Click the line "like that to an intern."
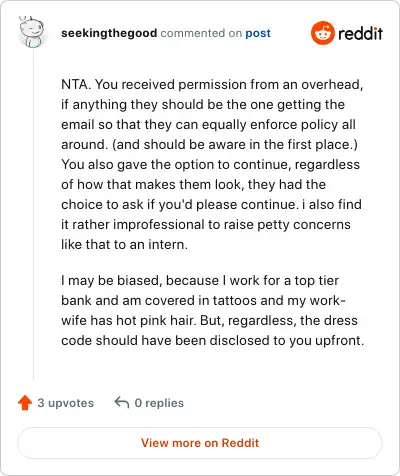The width and height of the screenshot is (400, 476). point(124,244)
